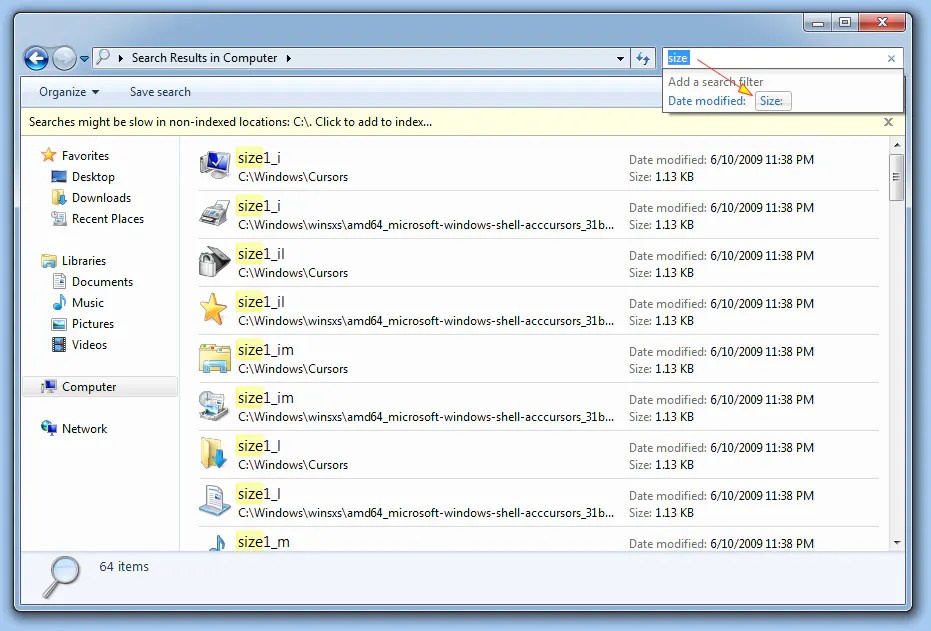This screenshot has width=931, height=631.
Task: Maximize the search results window
Action: click(x=845, y=23)
